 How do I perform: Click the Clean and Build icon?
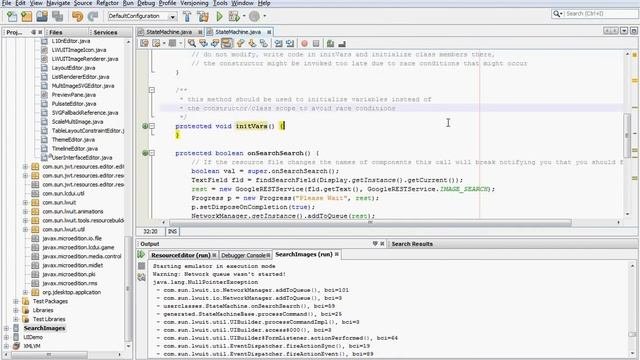[x=203, y=16]
